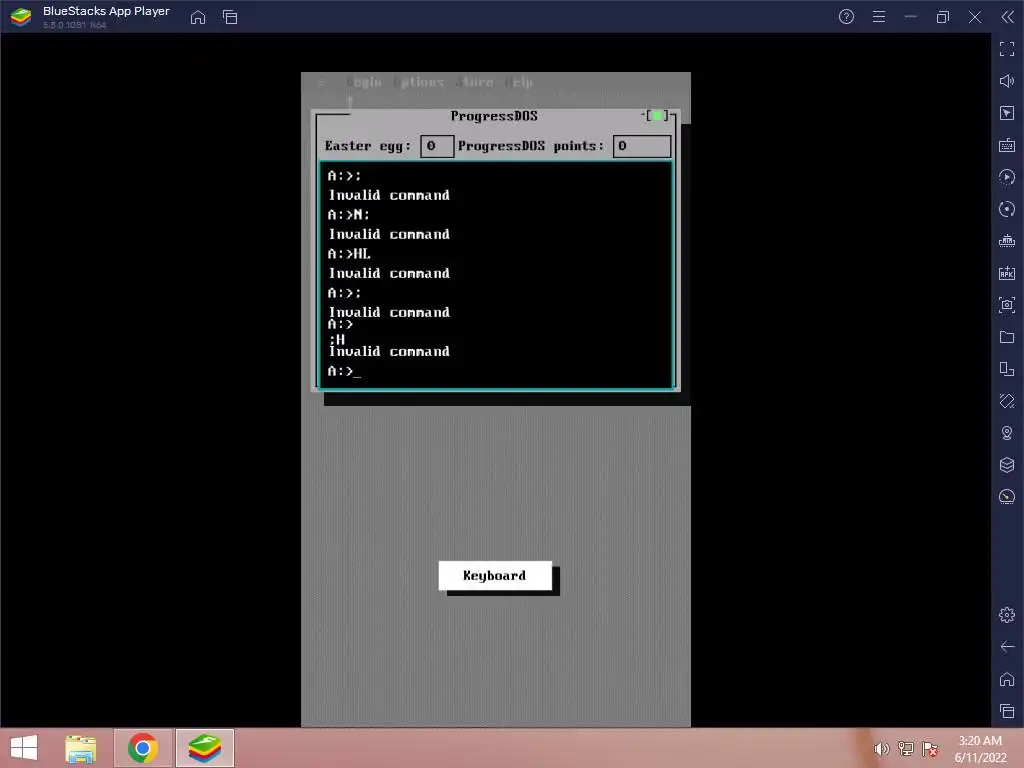The image size is (1024, 768).
Task: Restore down the BlueStacks window
Action: (942, 17)
